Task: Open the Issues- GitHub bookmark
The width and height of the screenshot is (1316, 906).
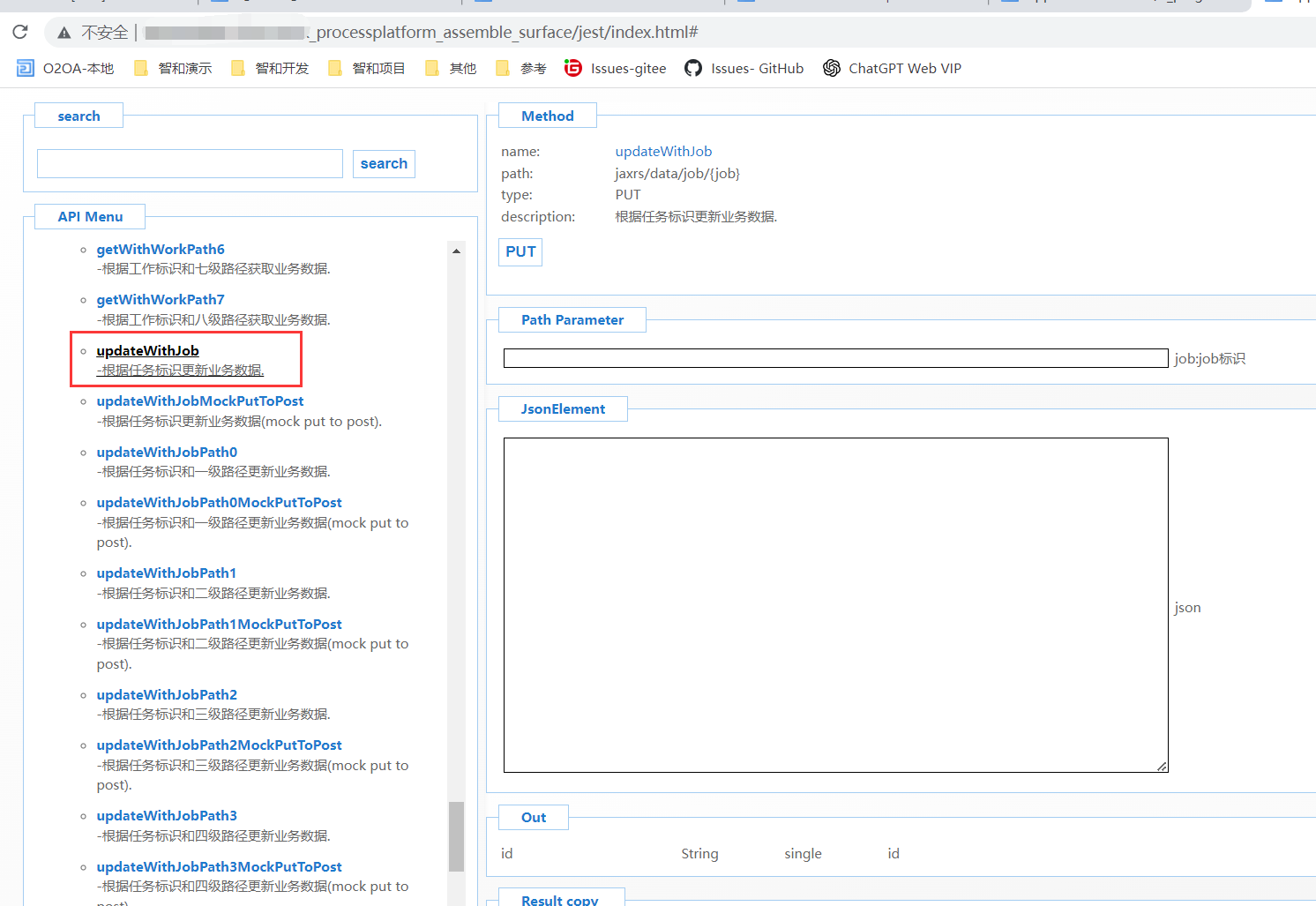Action: 744,69
